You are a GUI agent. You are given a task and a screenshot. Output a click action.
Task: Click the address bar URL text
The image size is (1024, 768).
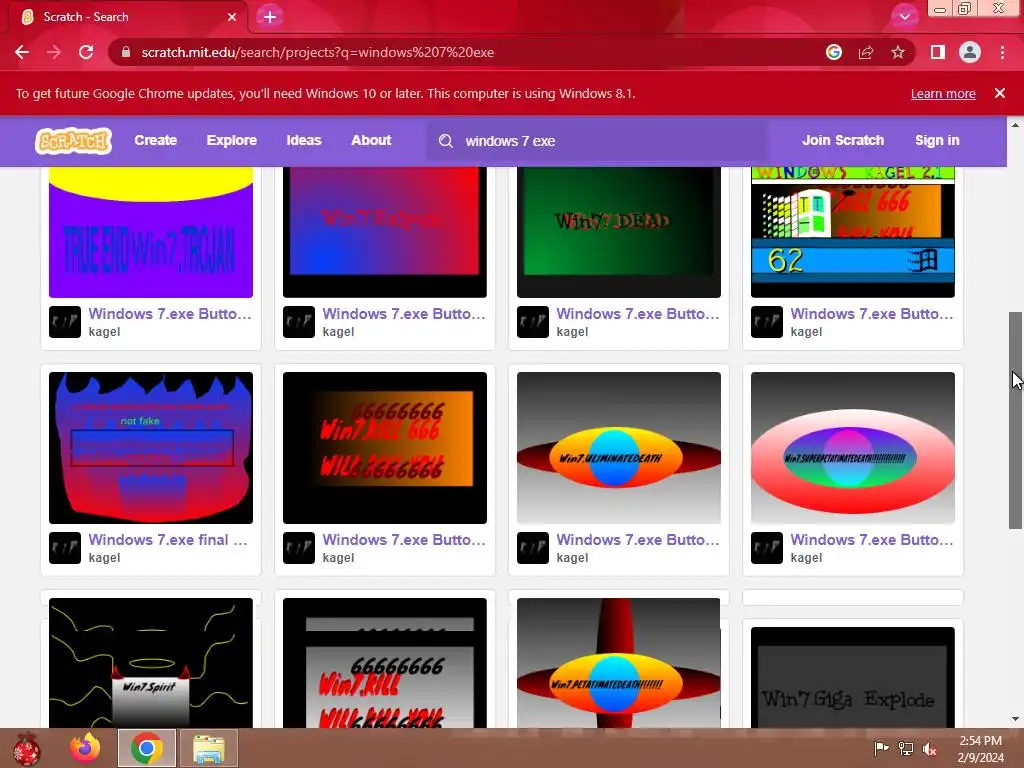[x=317, y=52]
